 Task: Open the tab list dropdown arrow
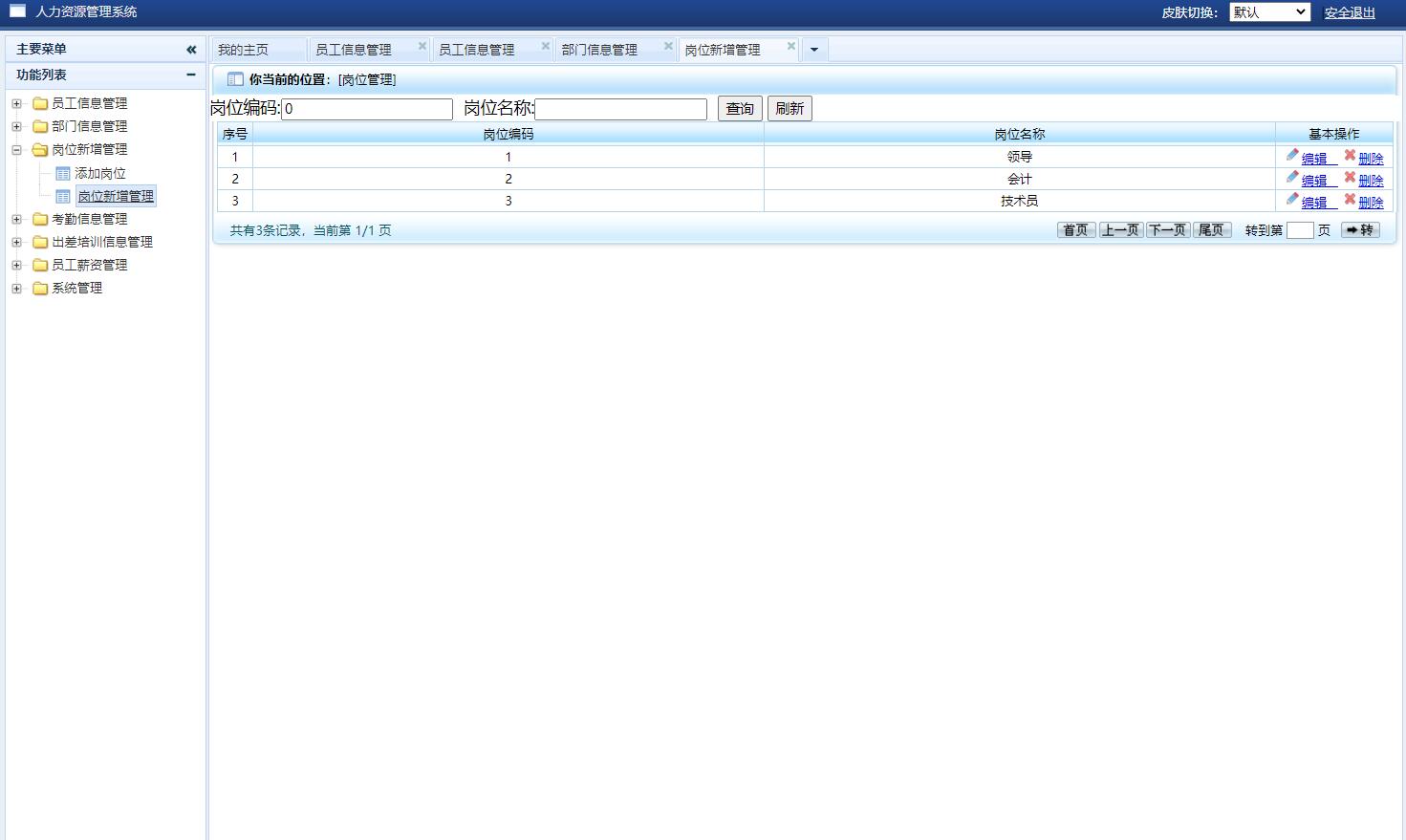(x=814, y=50)
